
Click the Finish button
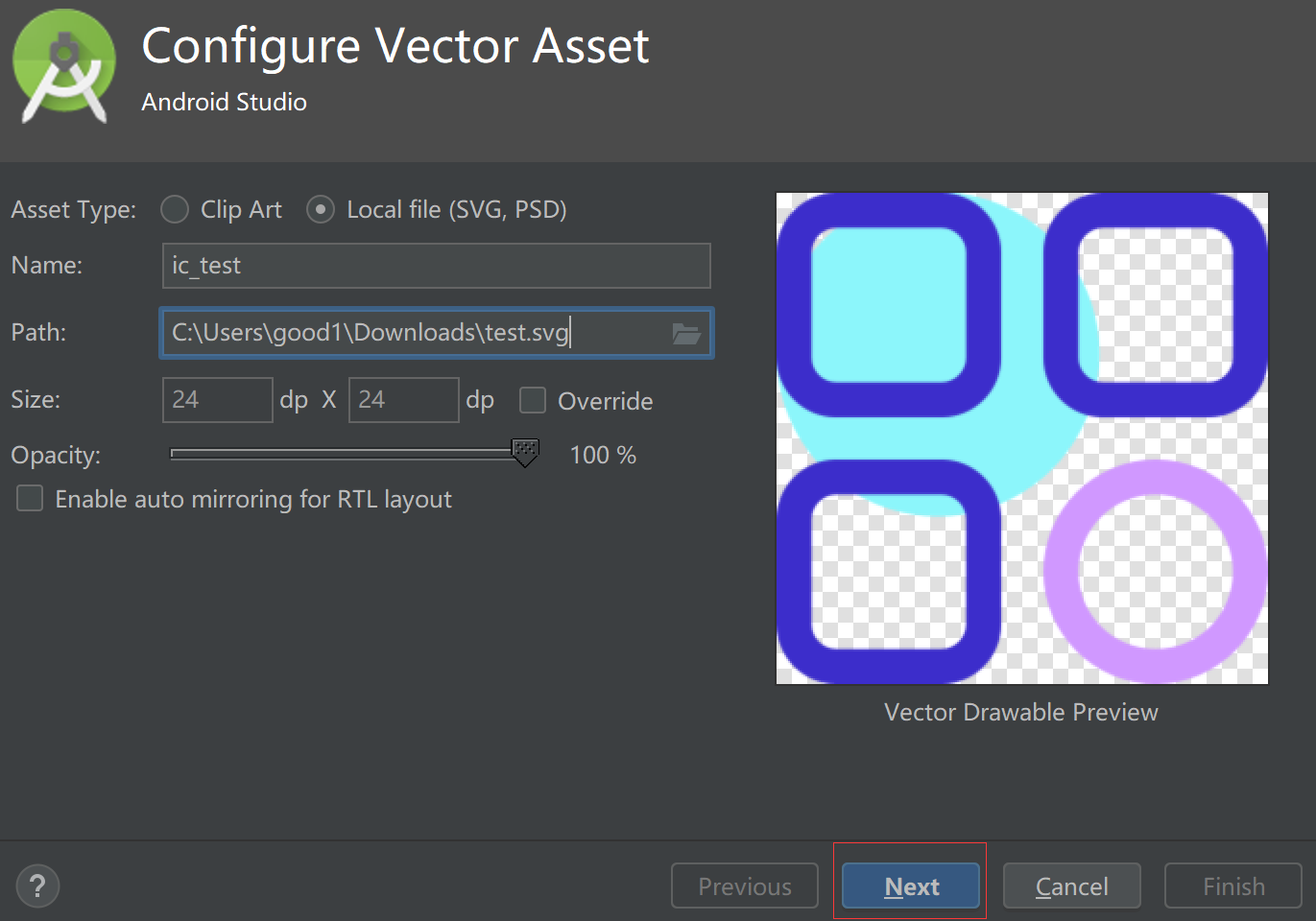point(1233,886)
